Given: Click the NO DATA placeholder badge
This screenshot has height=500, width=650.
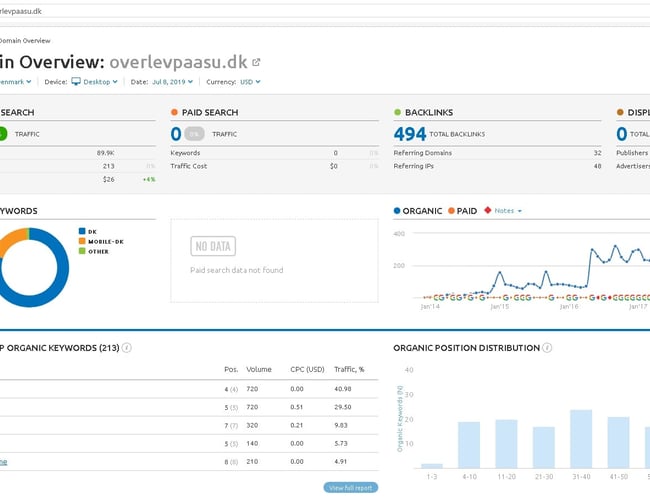Looking at the screenshot, I should tap(212, 246).
